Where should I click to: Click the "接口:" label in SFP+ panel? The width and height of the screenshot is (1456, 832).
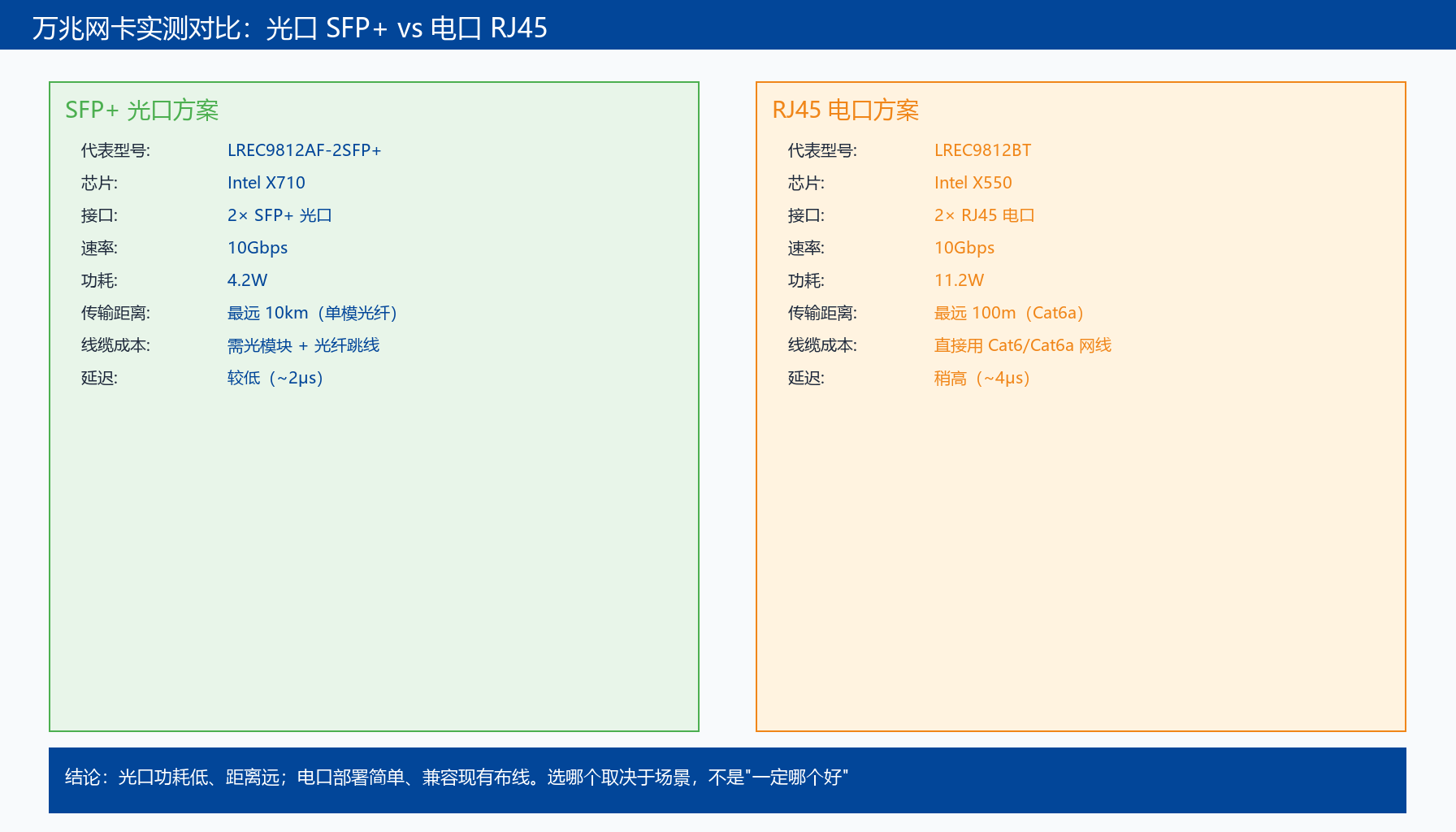click(x=99, y=215)
